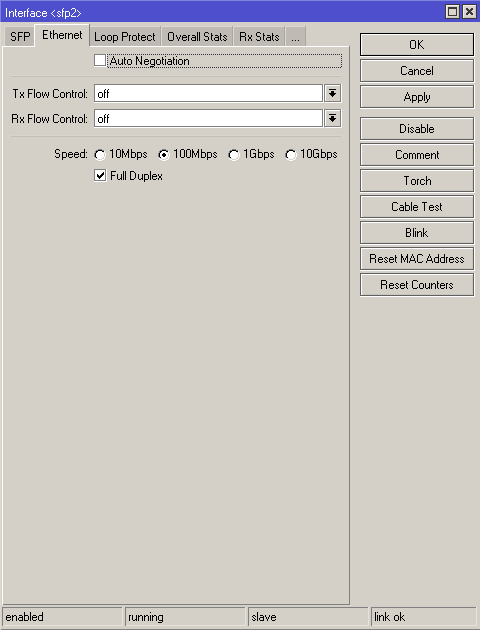480x630 pixels.
Task: Select the 10Gbps speed option
Action: [x=291, y=155]
